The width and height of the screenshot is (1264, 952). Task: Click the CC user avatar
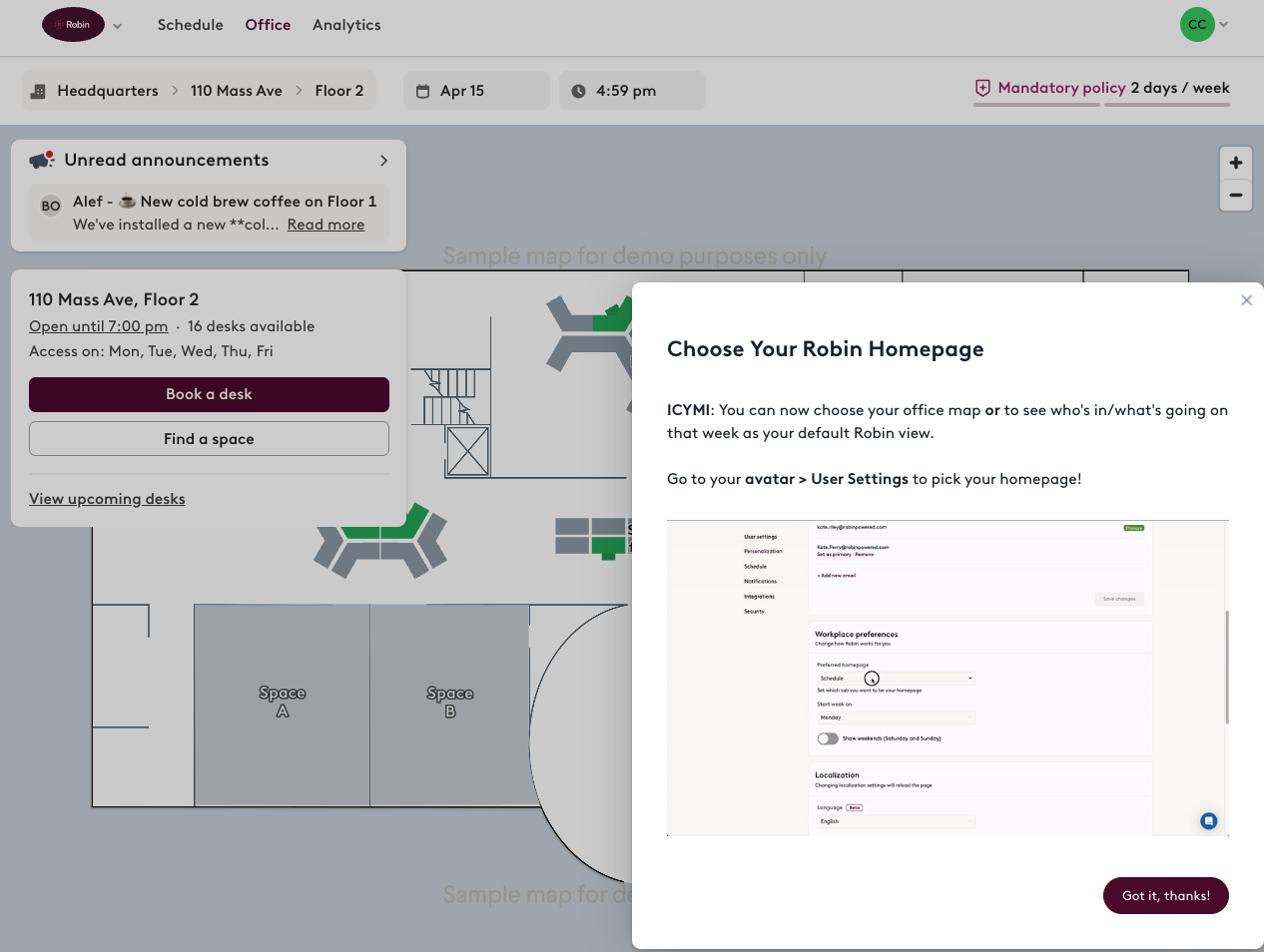pos(1197,25)
